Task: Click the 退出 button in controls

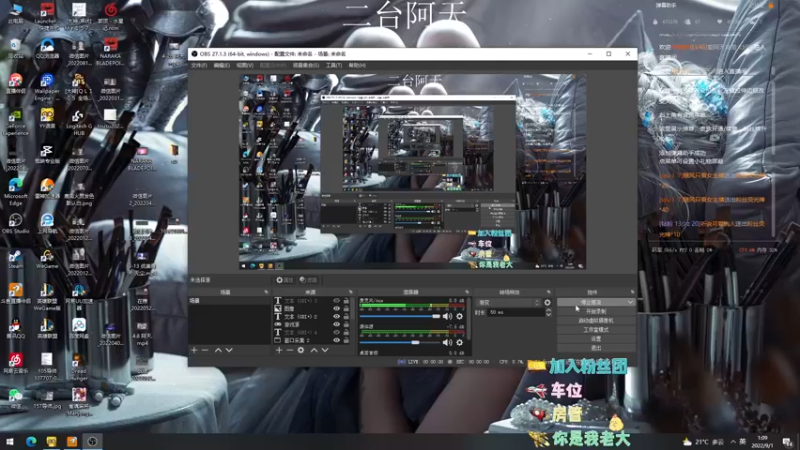Action: click(x=596, y=348)
